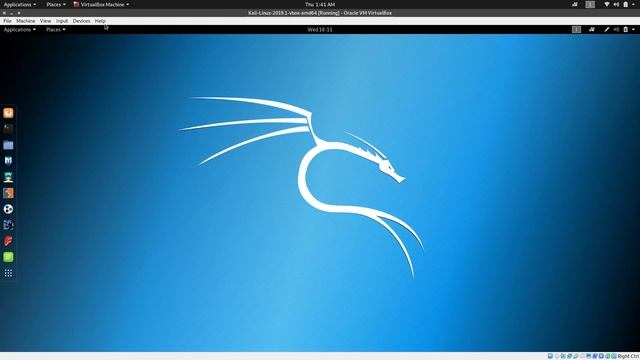Click the optical drive icon in VirtualBox status bar
This screenshot has height=360, width=640.
point(557,356)
